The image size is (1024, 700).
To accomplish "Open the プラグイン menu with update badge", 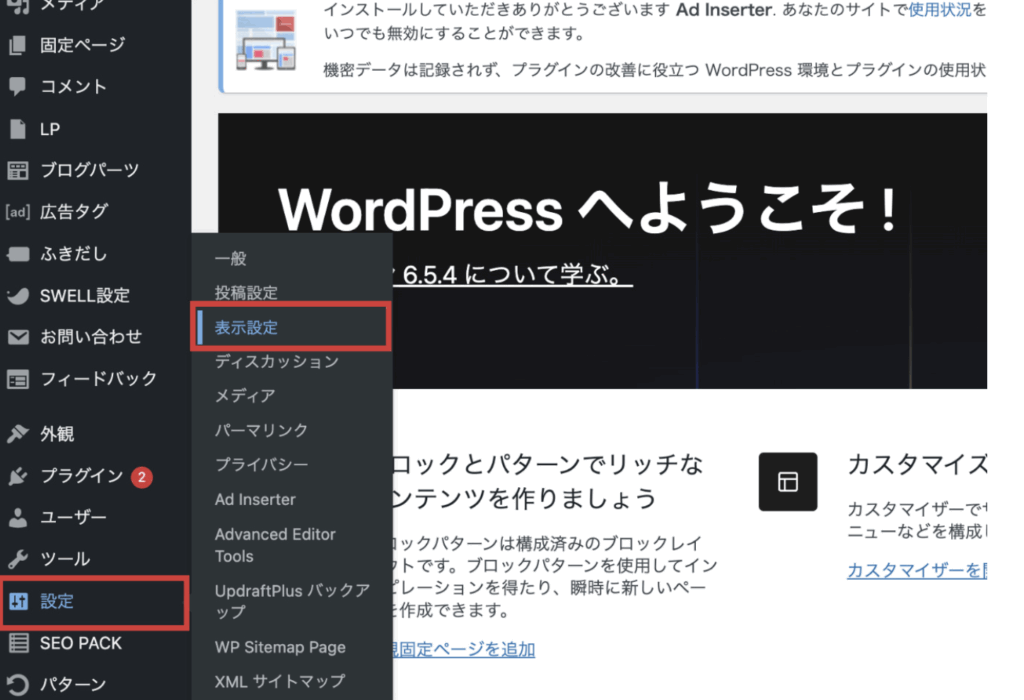I will coord(82,476).
